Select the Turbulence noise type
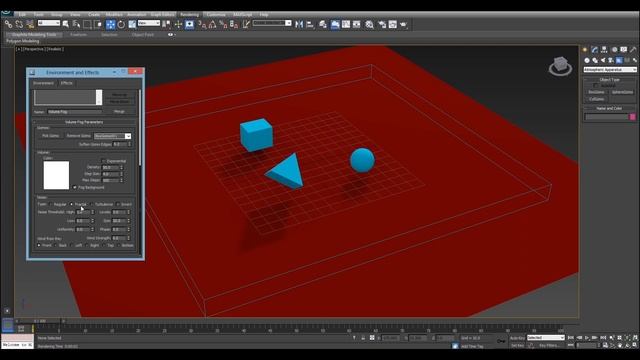Screen dimensions: 640x360 91,204
